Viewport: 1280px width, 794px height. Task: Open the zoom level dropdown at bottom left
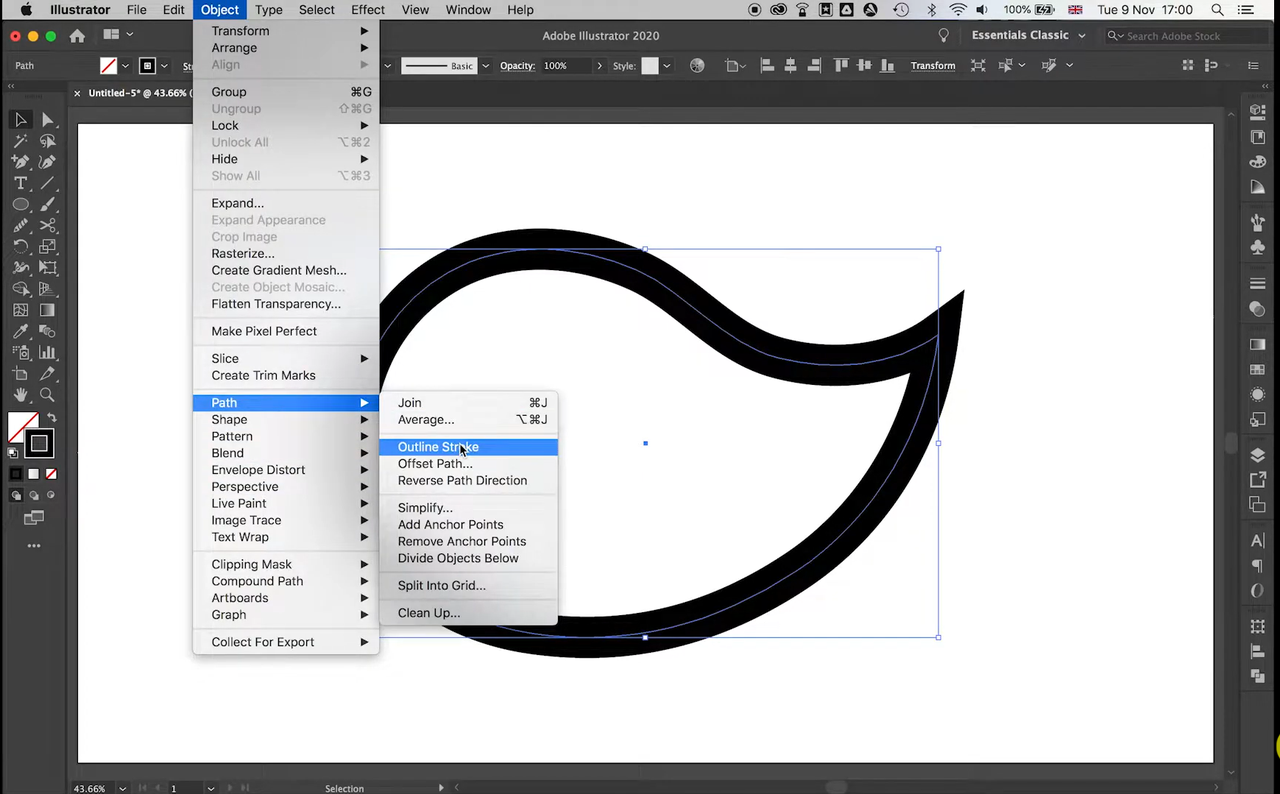click(121, 788)
